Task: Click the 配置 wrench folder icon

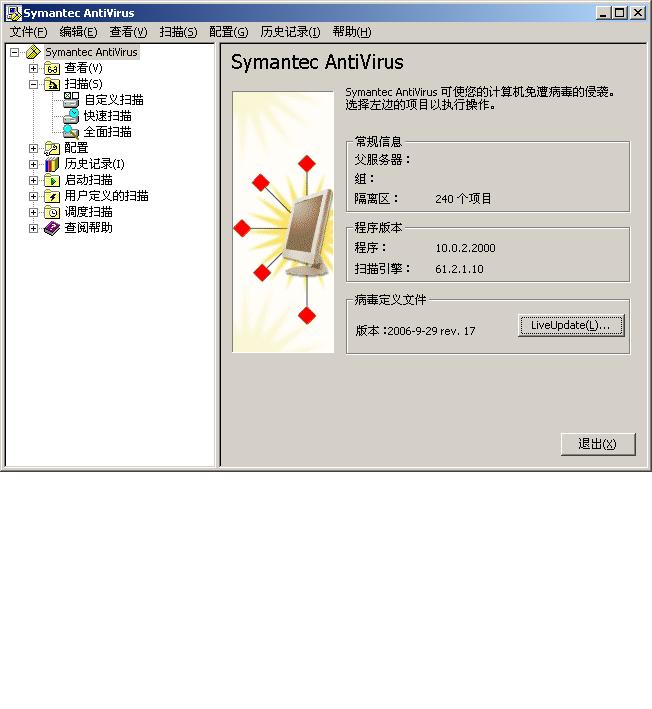Action: 52,148
